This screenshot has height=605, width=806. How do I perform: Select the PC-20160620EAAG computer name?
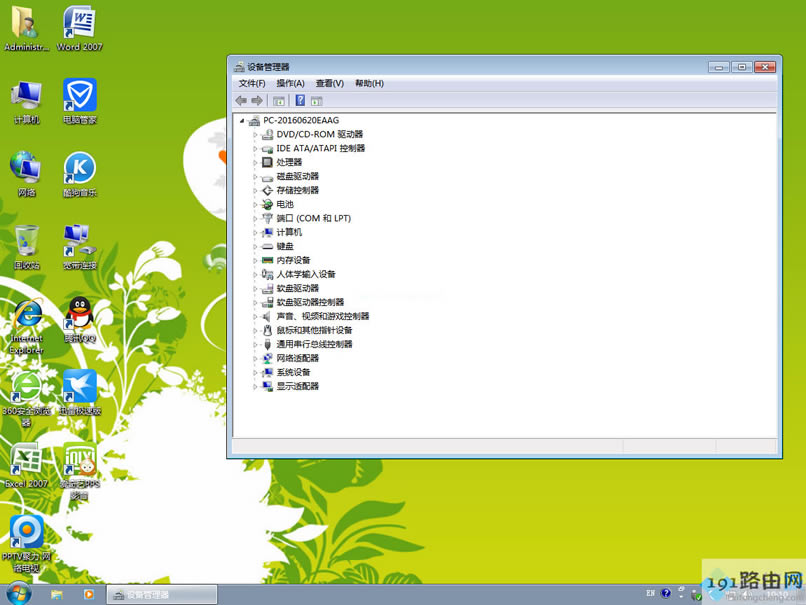pyautogui.click(x=301, y=120)
